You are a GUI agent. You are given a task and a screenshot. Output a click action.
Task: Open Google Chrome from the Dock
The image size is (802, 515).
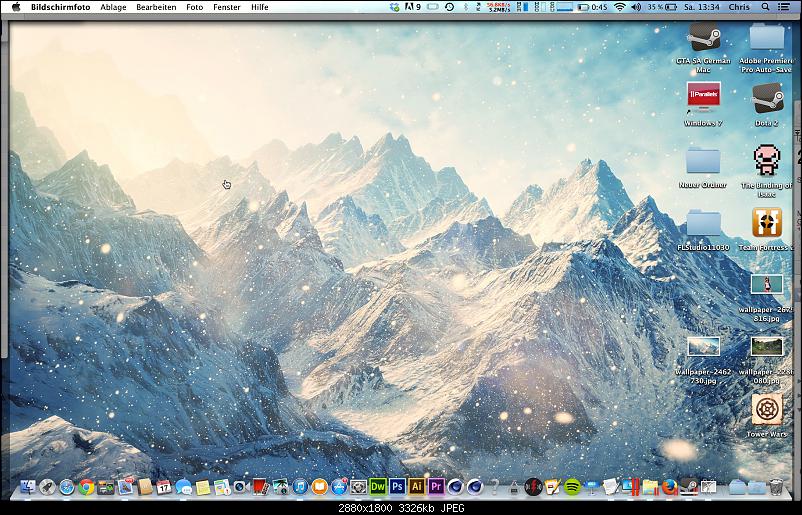pos(86,487)
